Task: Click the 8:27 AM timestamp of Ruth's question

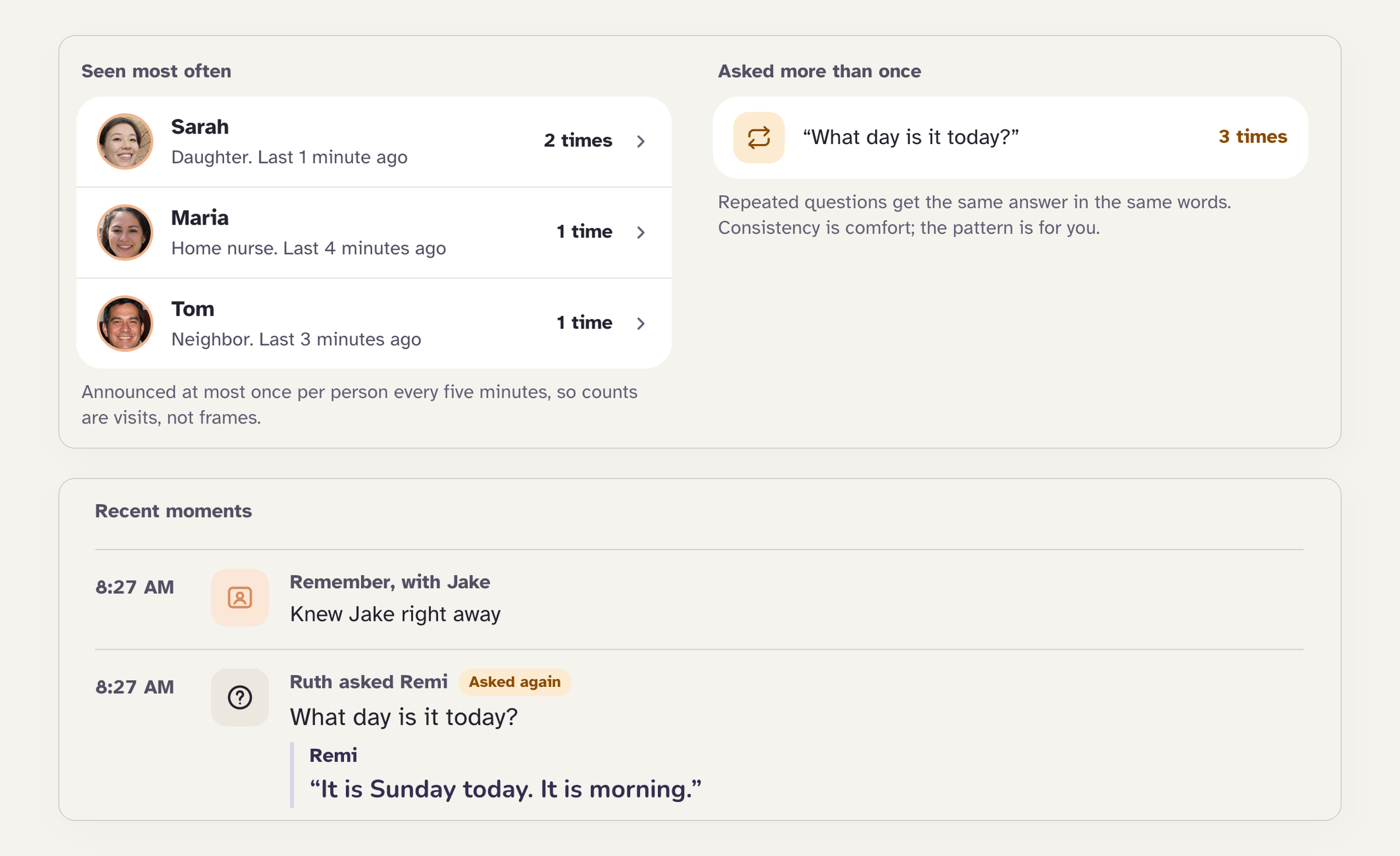Action: pos(135,687)
